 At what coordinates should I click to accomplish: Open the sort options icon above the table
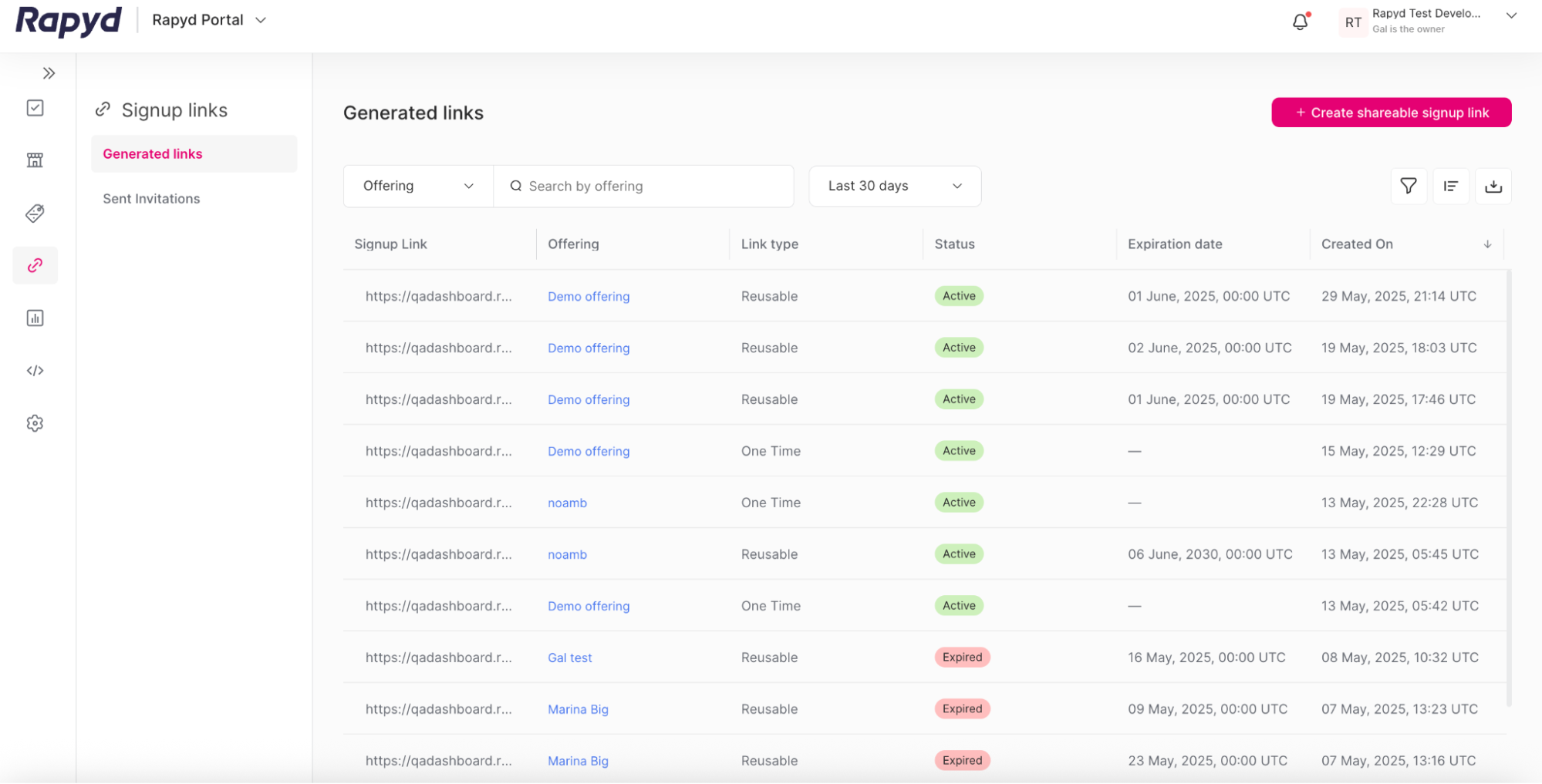pyautogui.click(x=1451, y=186)
